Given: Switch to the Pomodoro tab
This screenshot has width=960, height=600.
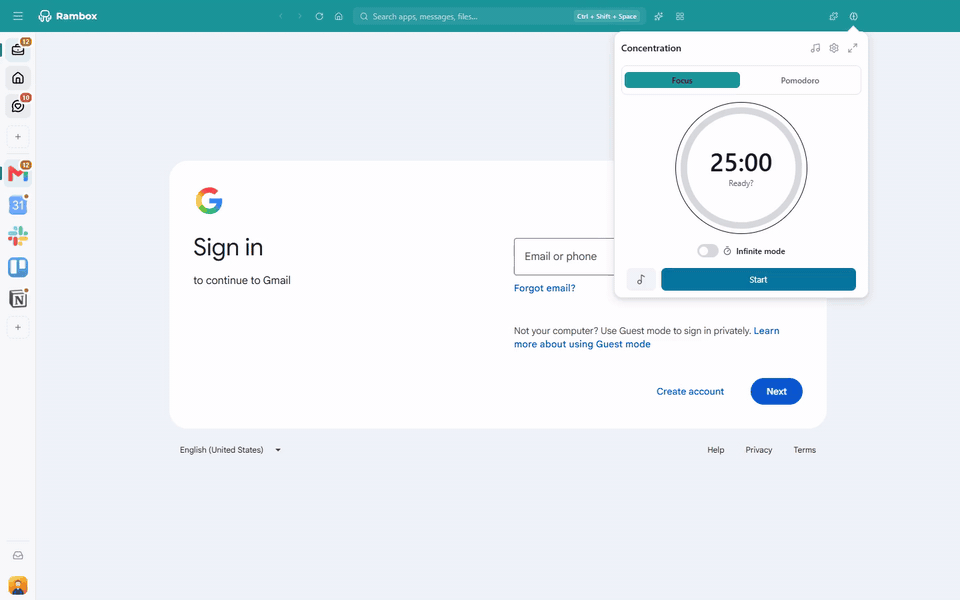Looking at the screenshot, I should click(800, 80).
